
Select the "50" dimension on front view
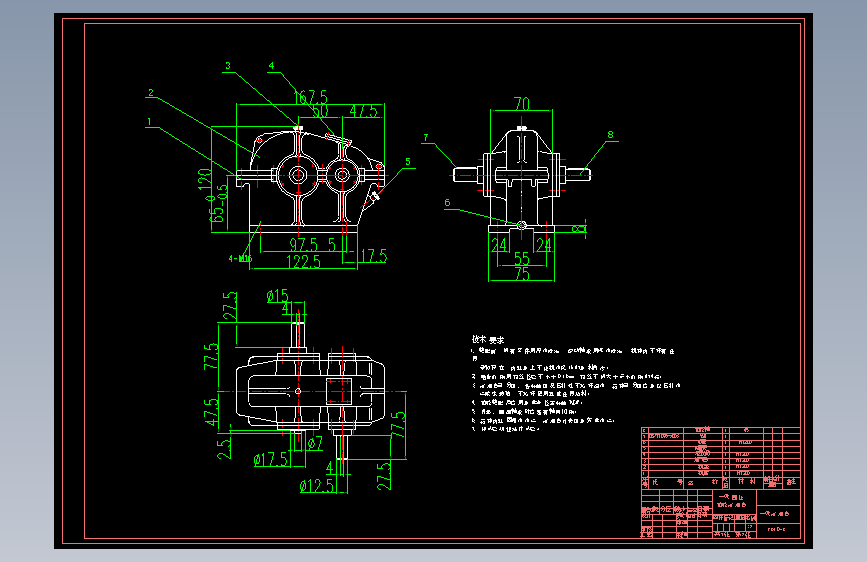point(320,111)
